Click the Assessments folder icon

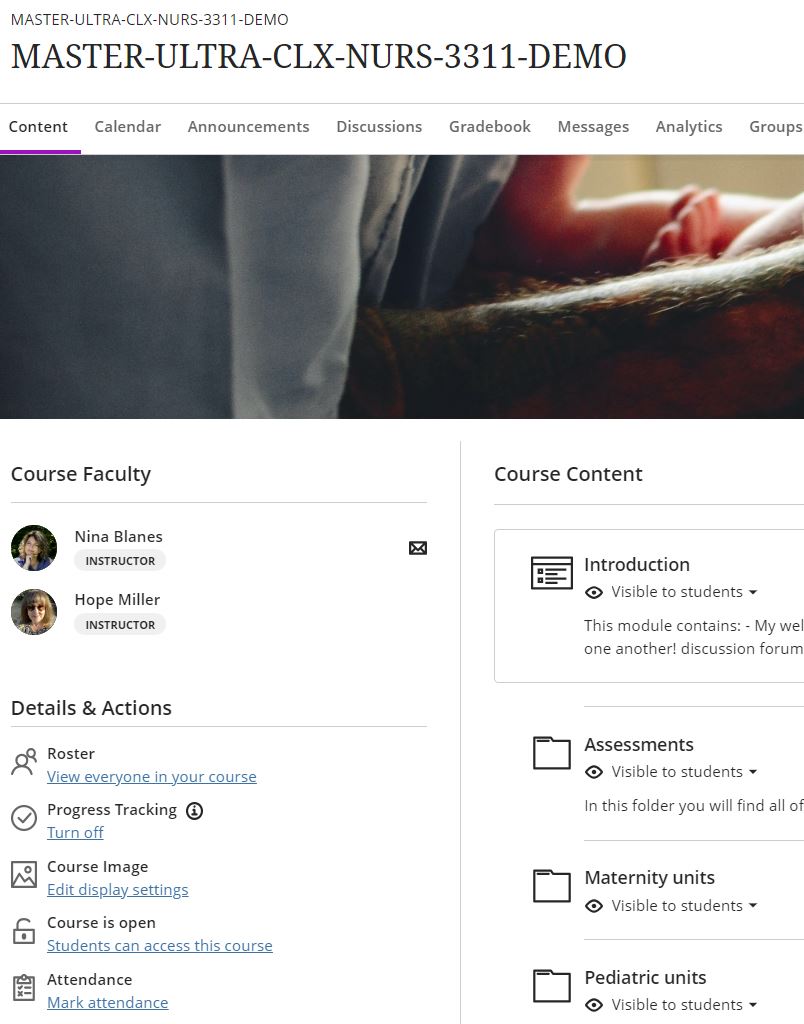coord(551,753)
